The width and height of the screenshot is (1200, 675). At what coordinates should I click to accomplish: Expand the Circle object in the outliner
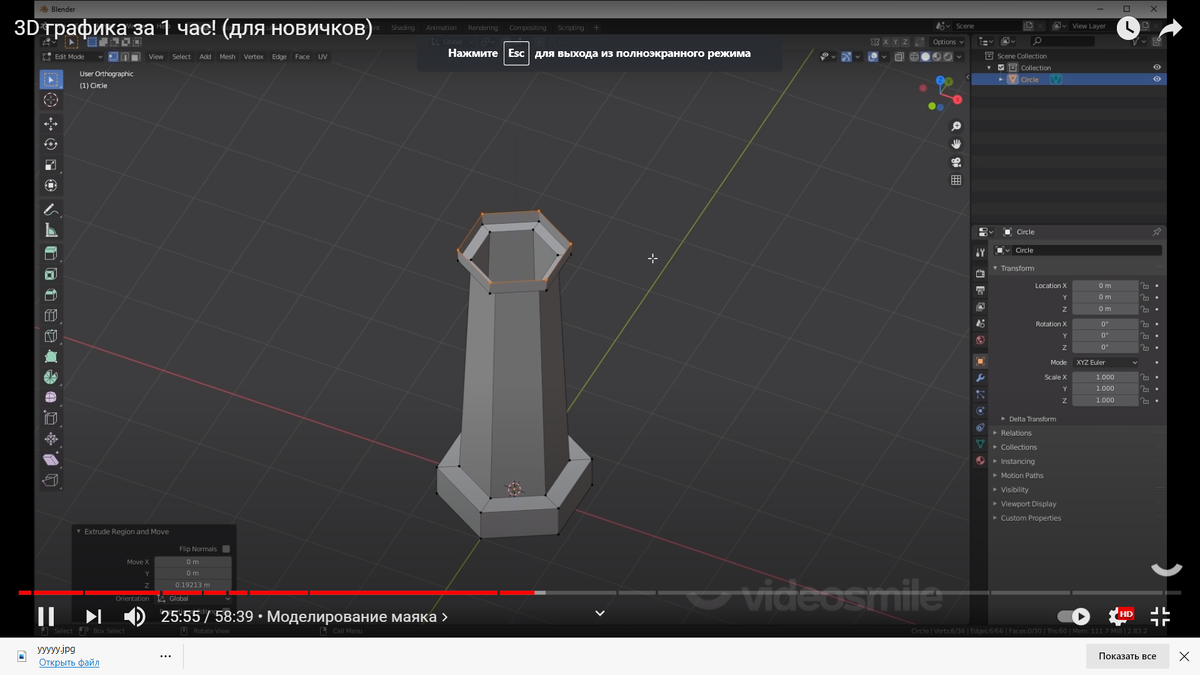[1001, 79]
